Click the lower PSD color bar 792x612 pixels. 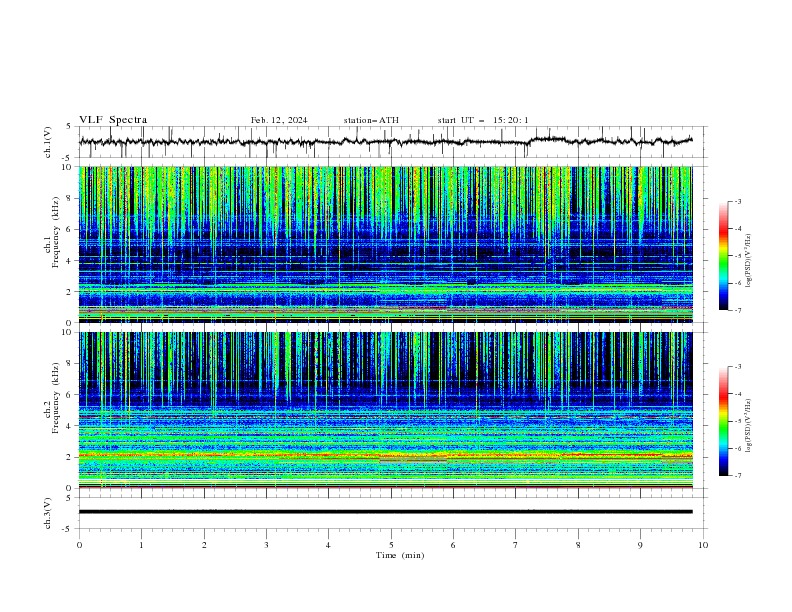(723, 421)
